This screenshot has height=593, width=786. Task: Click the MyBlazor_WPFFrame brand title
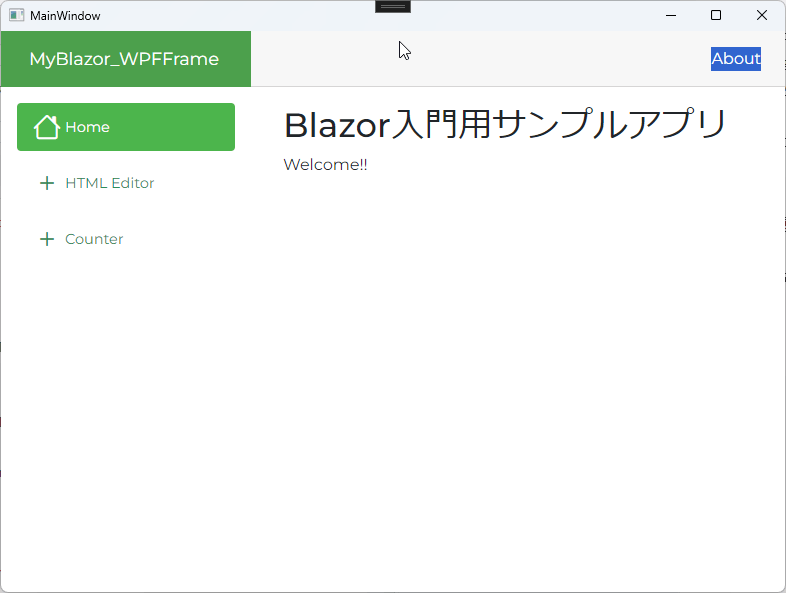click(x=124, y=59)
